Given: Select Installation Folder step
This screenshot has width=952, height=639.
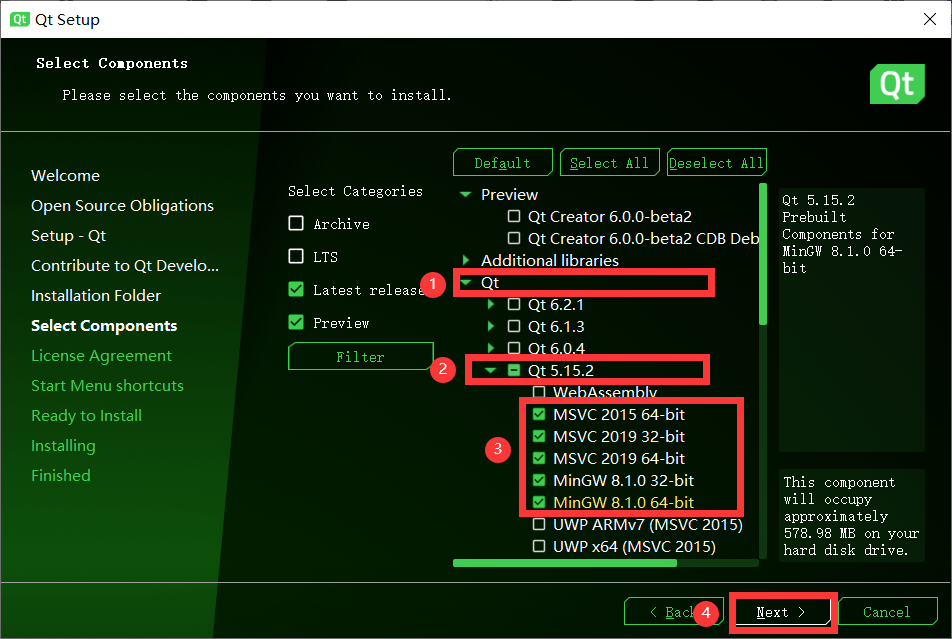Looking at the screenshot, I should [96, 296].
